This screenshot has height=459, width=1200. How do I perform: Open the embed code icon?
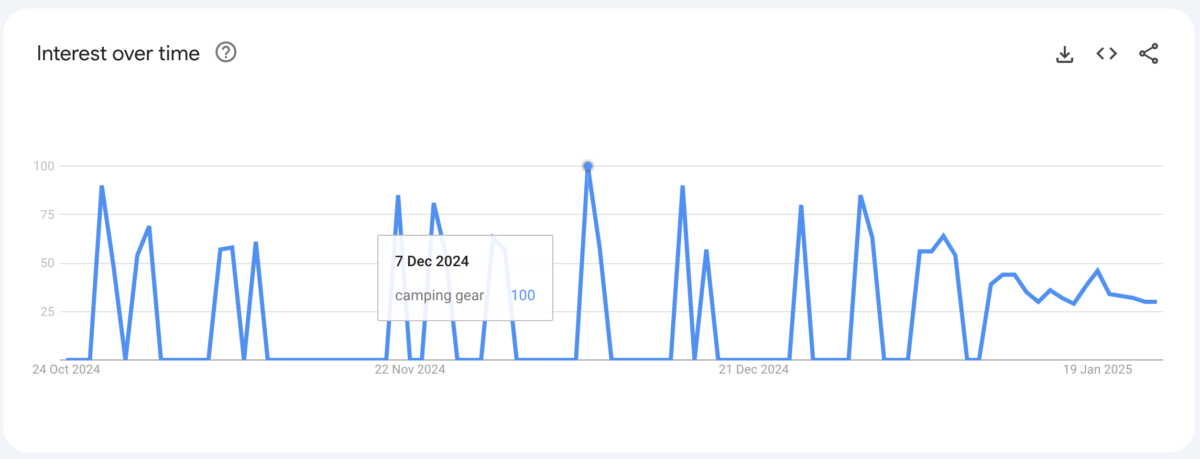1106,54
